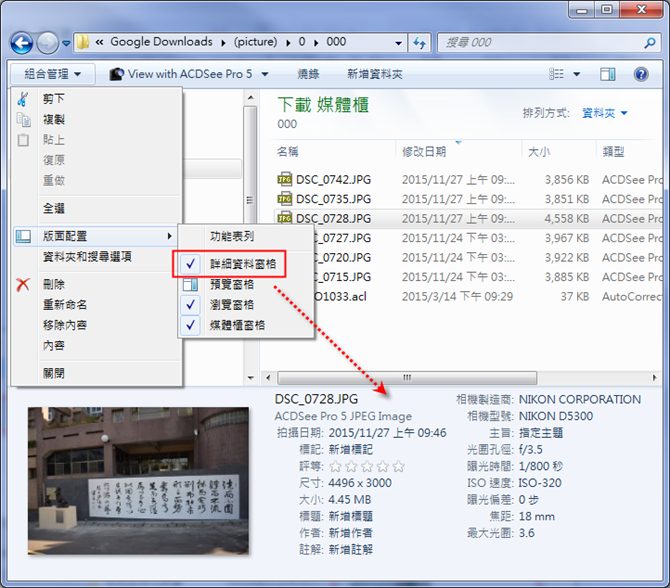This screenshot has width=670, height=588.
Task: Click 功能表列 in the layout submenu
Action: click(246, 236)
